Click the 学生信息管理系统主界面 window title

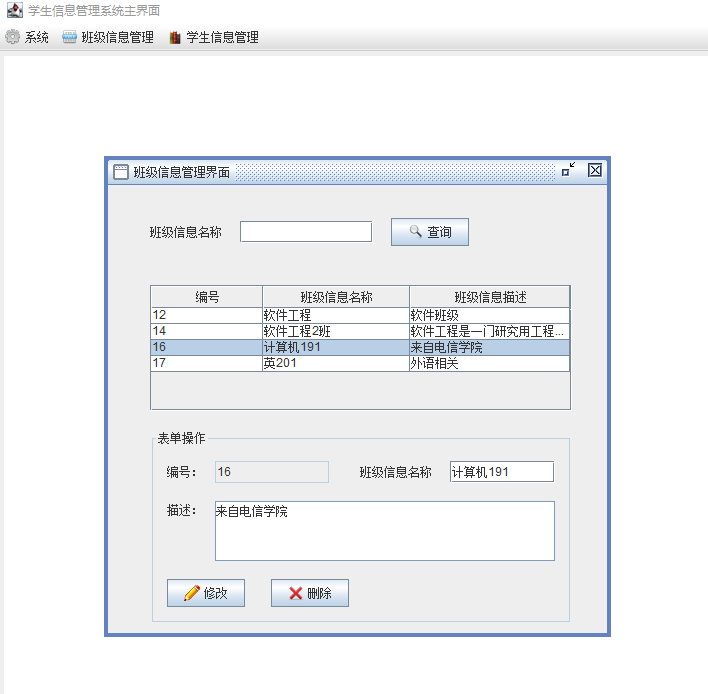94,10
